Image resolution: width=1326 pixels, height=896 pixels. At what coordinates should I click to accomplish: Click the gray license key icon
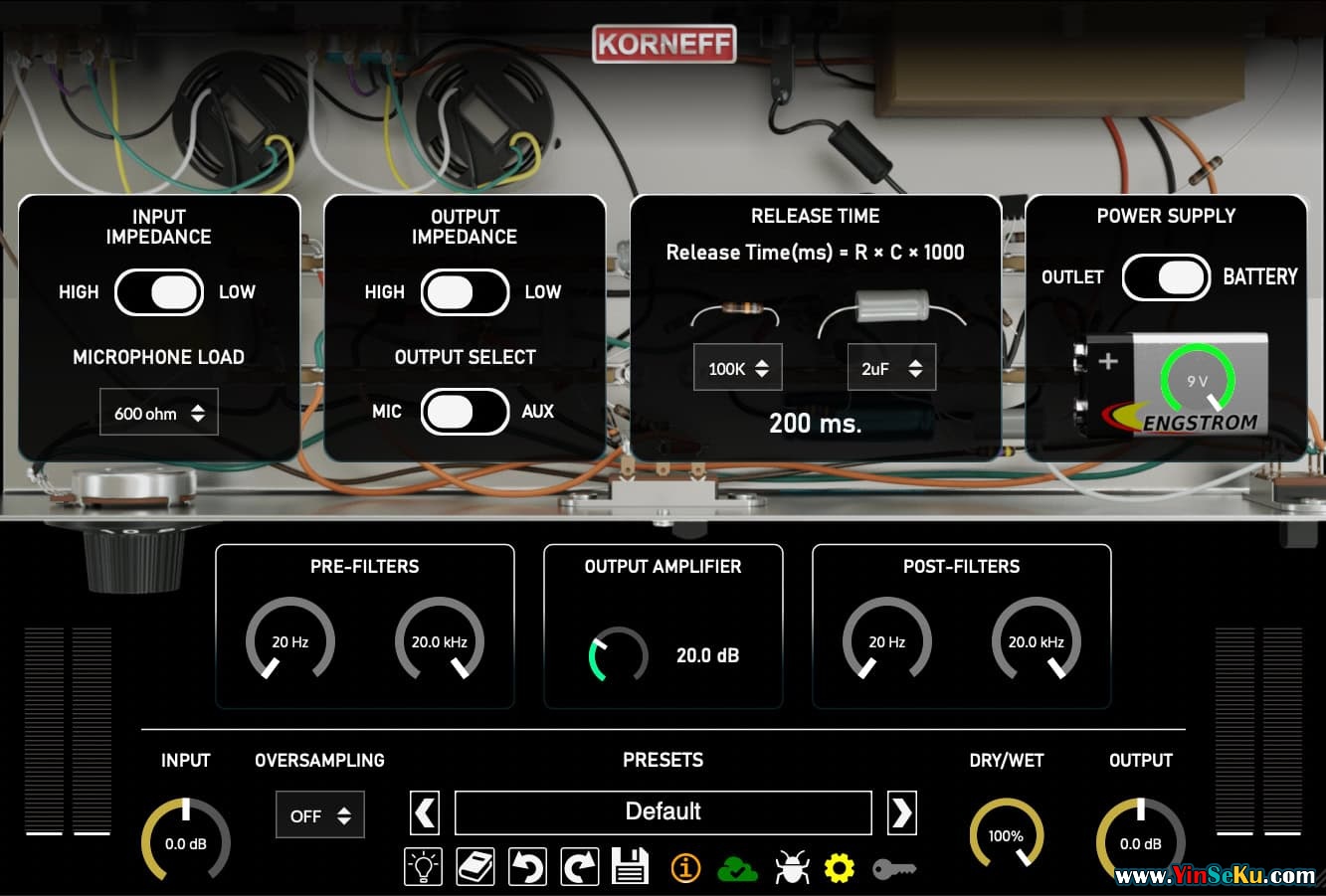(x=894, y=869)
